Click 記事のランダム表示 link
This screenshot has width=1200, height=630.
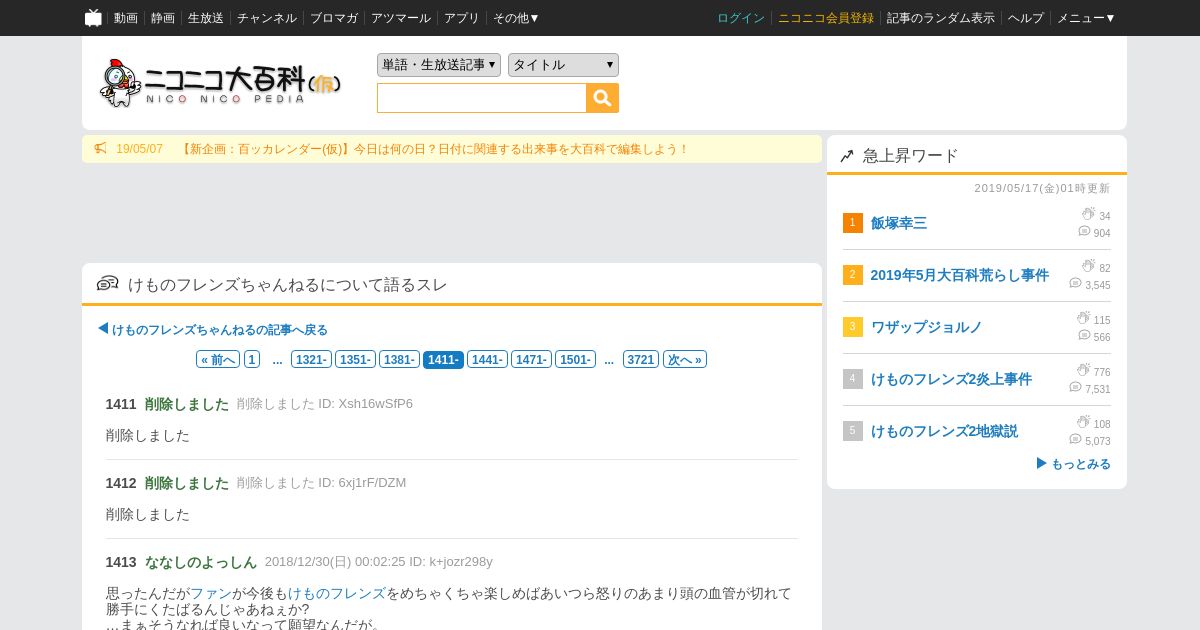(941, 18)
